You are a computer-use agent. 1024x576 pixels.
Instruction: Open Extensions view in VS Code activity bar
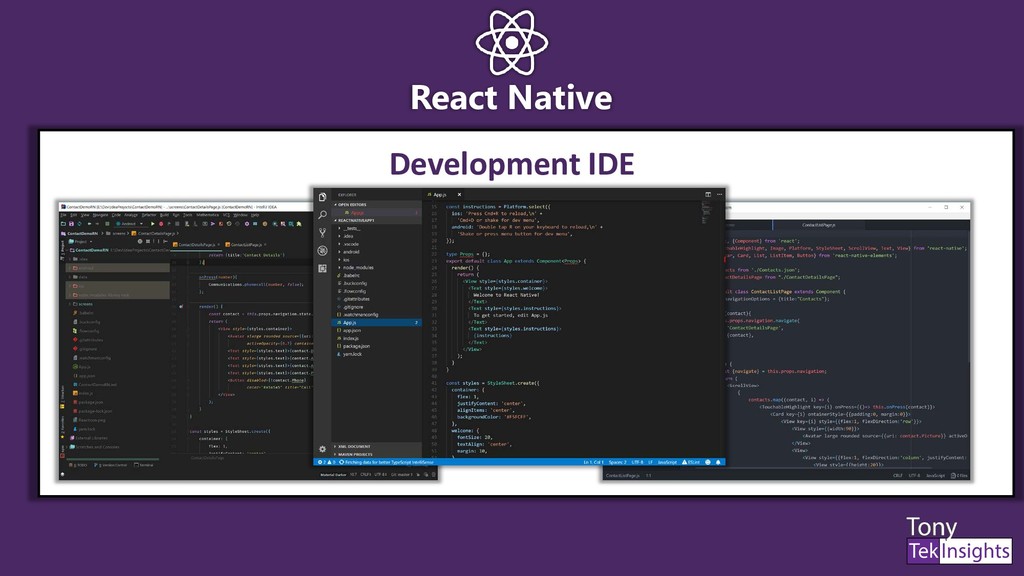pyautogui.click(x=323, y=268)
